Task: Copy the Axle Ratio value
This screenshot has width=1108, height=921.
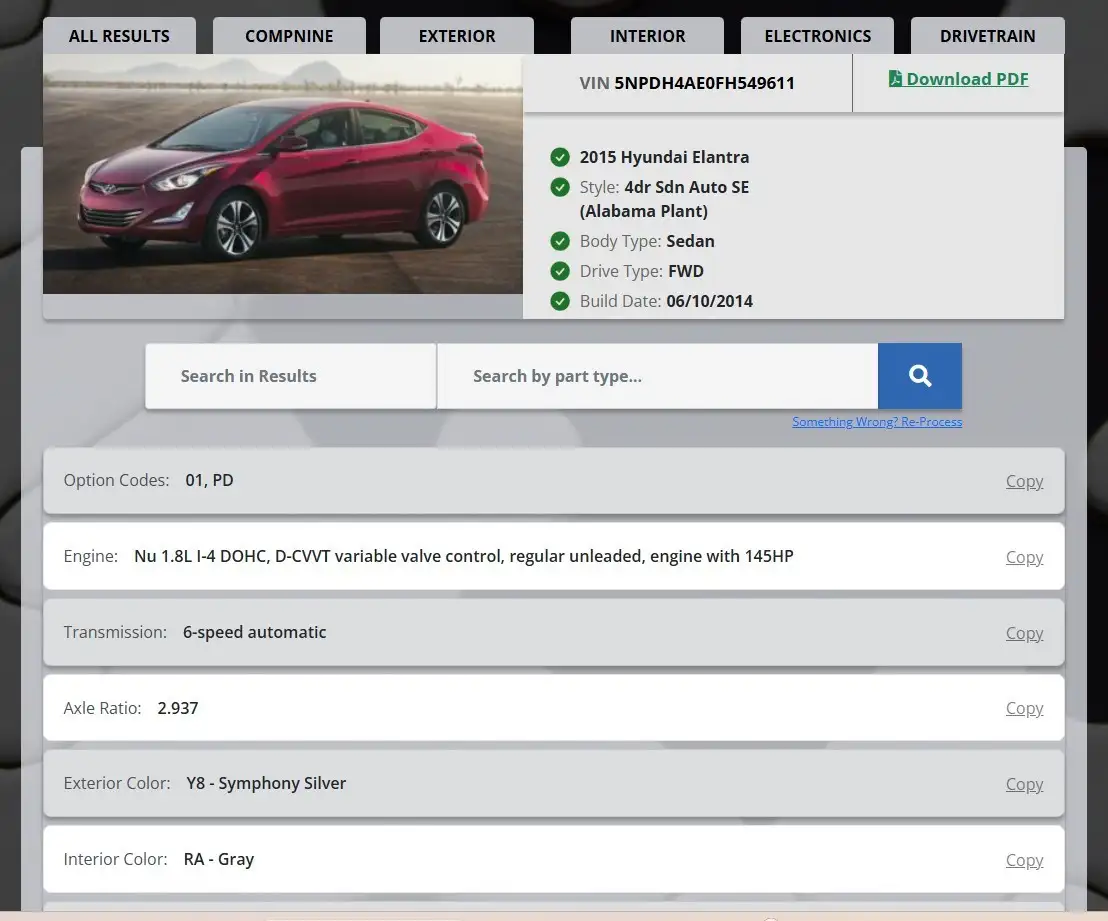Action: (x=1024, y=708)
